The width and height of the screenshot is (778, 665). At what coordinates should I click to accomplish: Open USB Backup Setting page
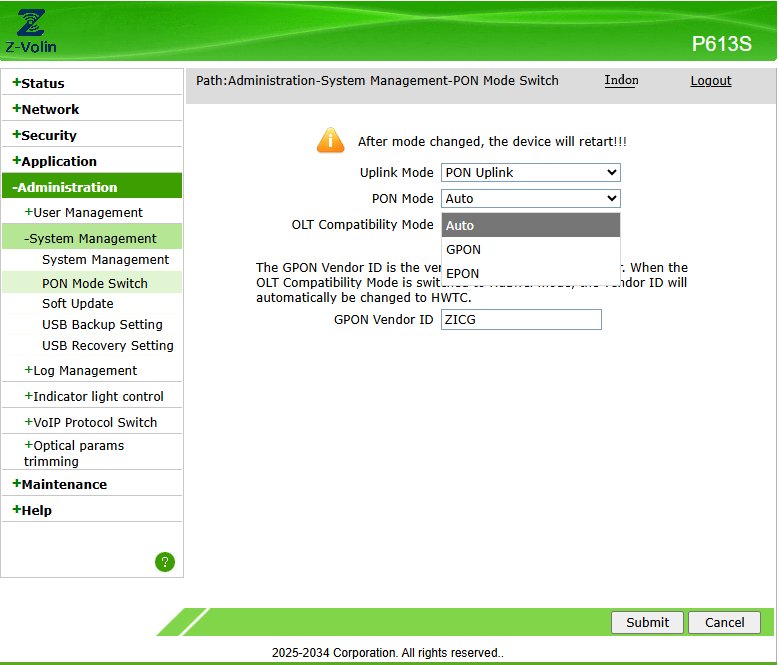point(102,324)
